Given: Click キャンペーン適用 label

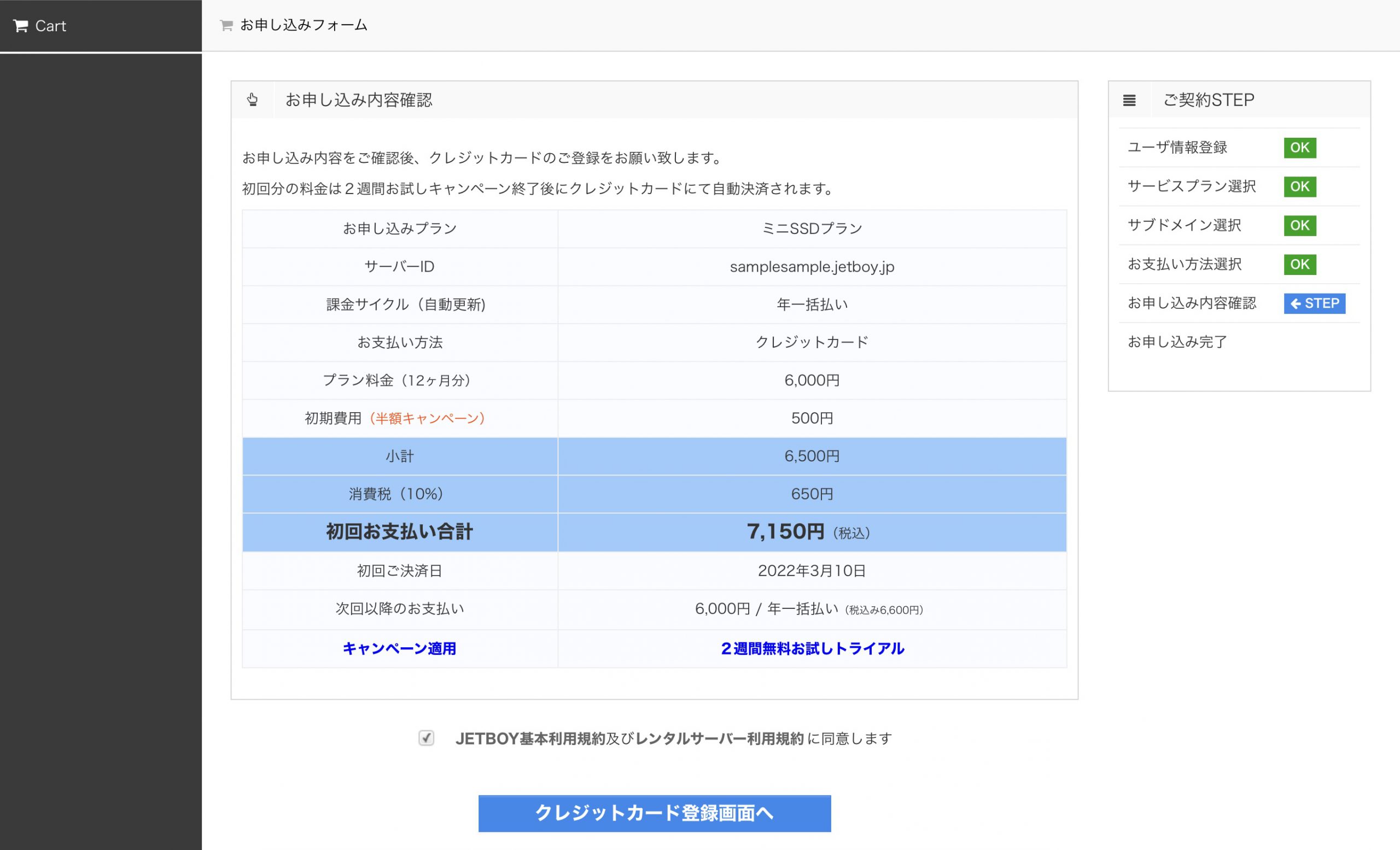Looking at the screenshot, I should (399, 649).
